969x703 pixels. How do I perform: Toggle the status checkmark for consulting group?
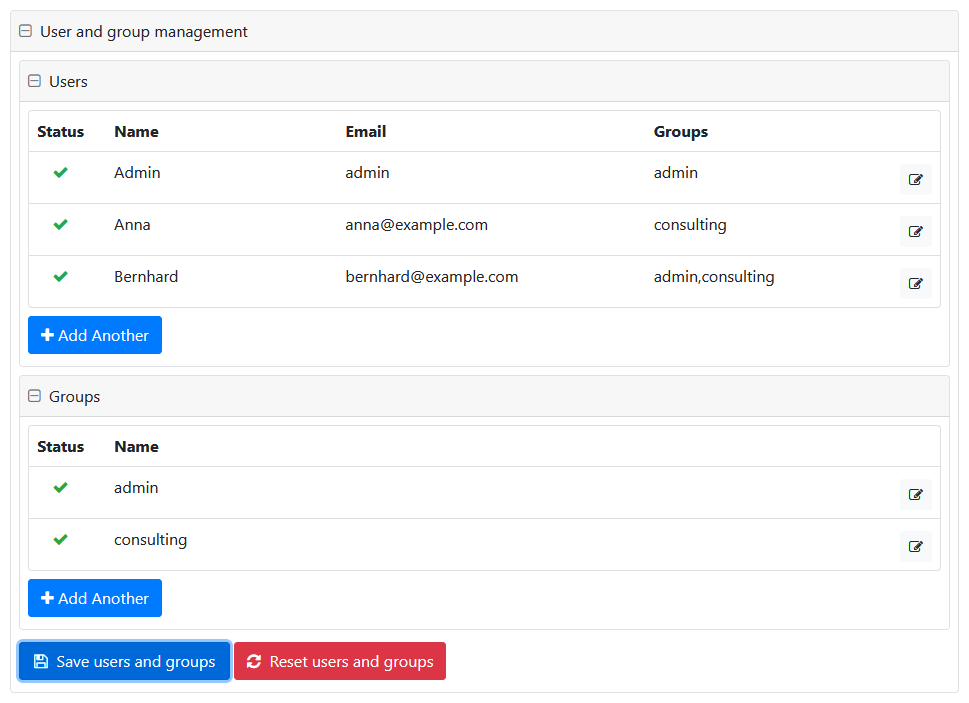click(60, 539)
